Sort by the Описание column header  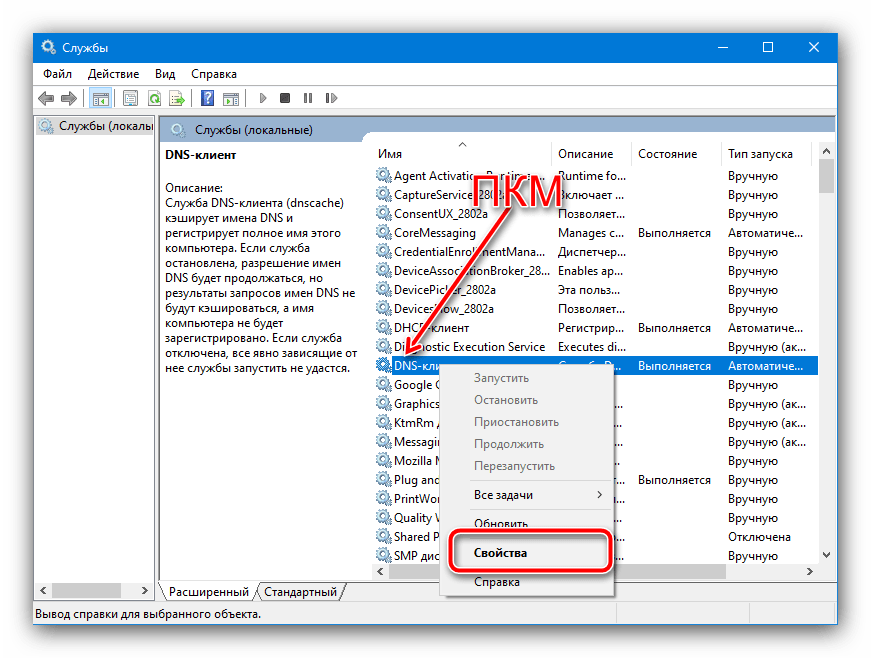click(x=592, y=154)
